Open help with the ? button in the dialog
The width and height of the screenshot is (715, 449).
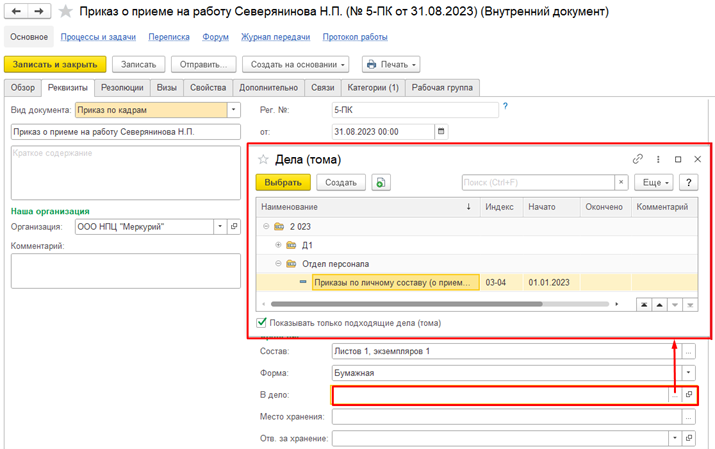click(689, 182)
